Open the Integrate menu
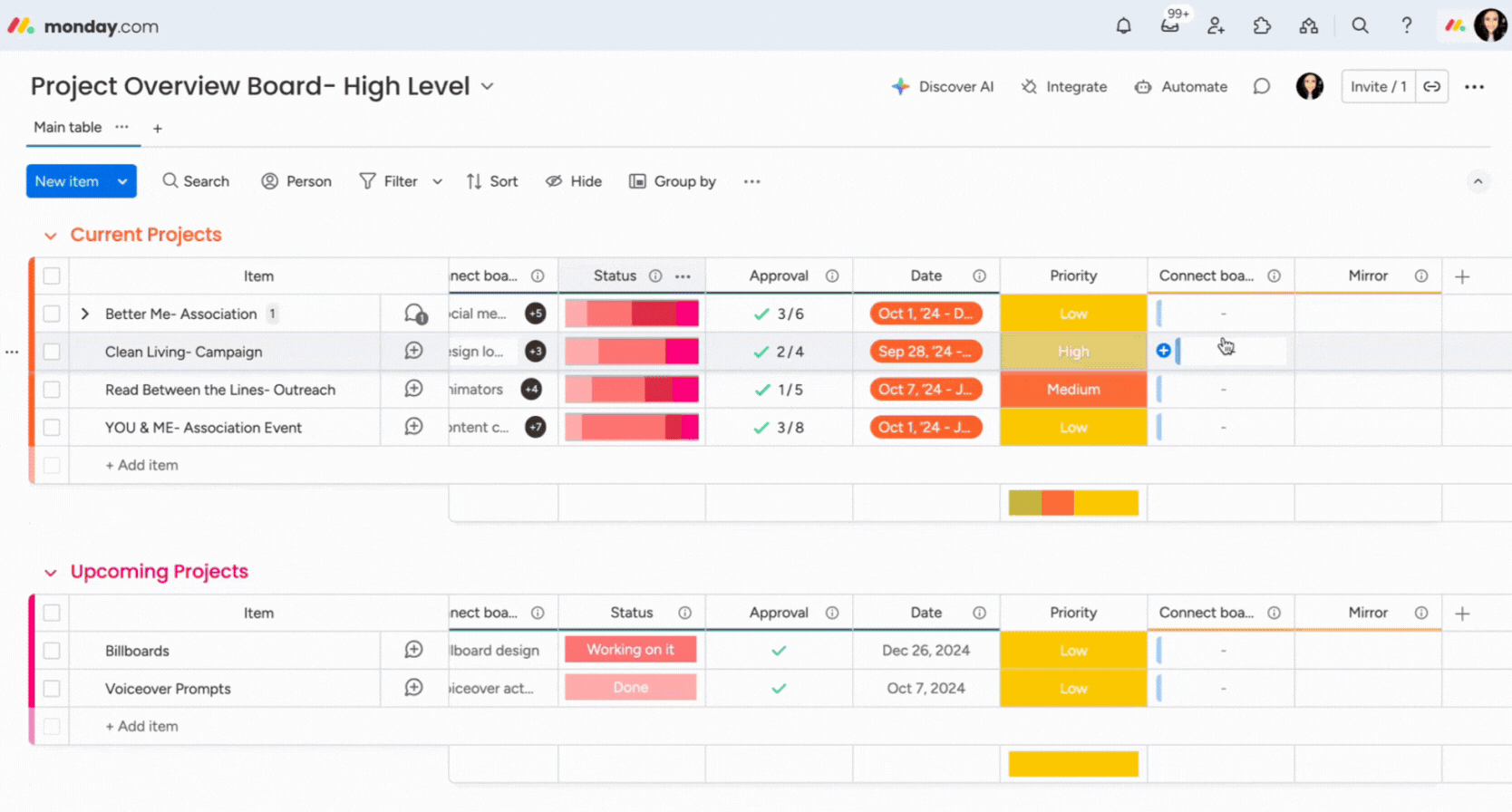Image resolution: width=1512 pixels, height=812 pixels. click(1063, 87)
